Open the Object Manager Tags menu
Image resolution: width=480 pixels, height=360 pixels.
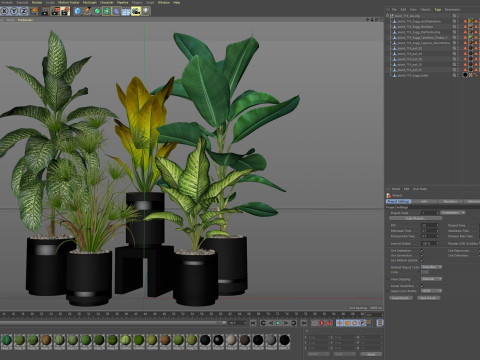(x=438, y=9)
